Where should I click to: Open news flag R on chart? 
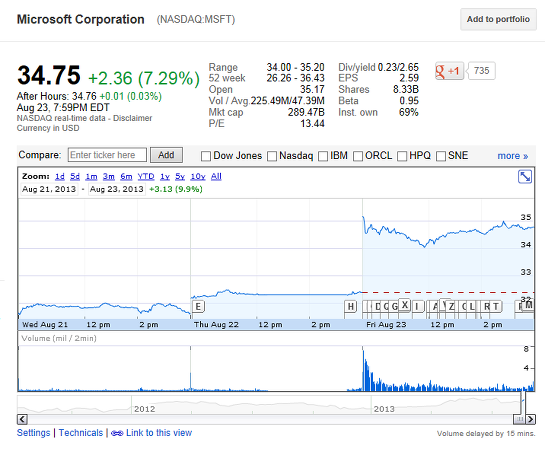point(487,306)
